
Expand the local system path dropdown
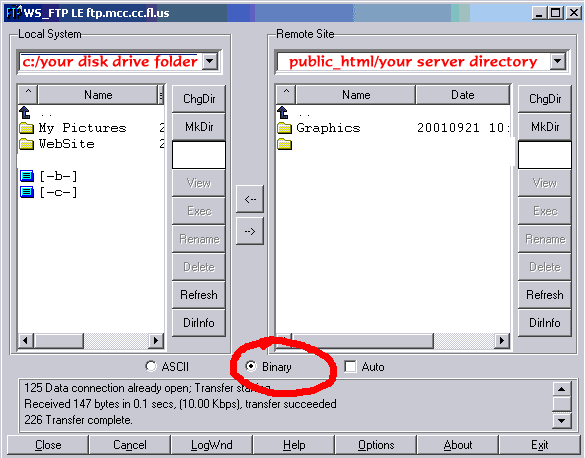[210, 61]
